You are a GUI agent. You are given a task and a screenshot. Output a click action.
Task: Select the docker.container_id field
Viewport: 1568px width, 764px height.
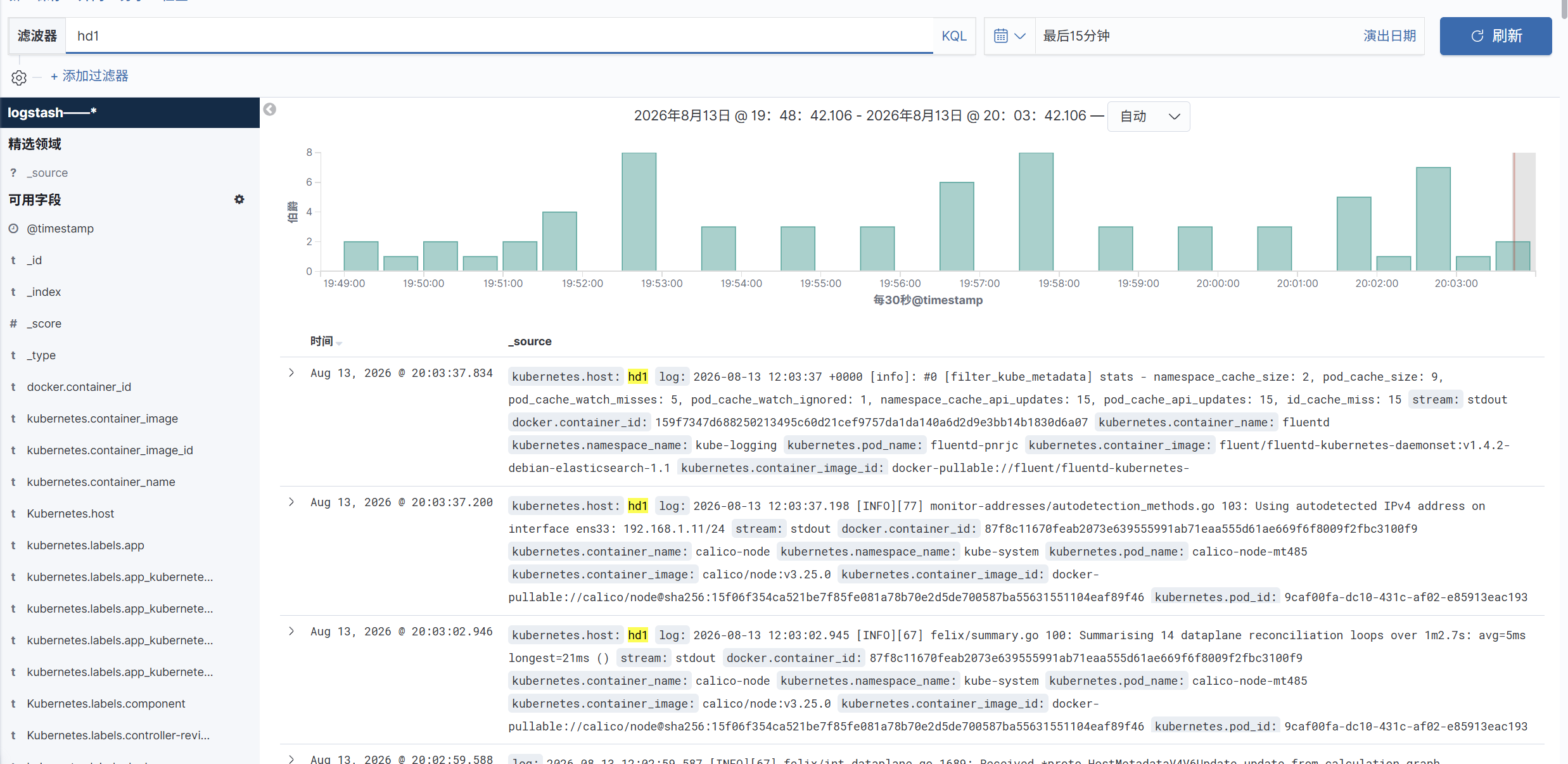coord(79,387)
